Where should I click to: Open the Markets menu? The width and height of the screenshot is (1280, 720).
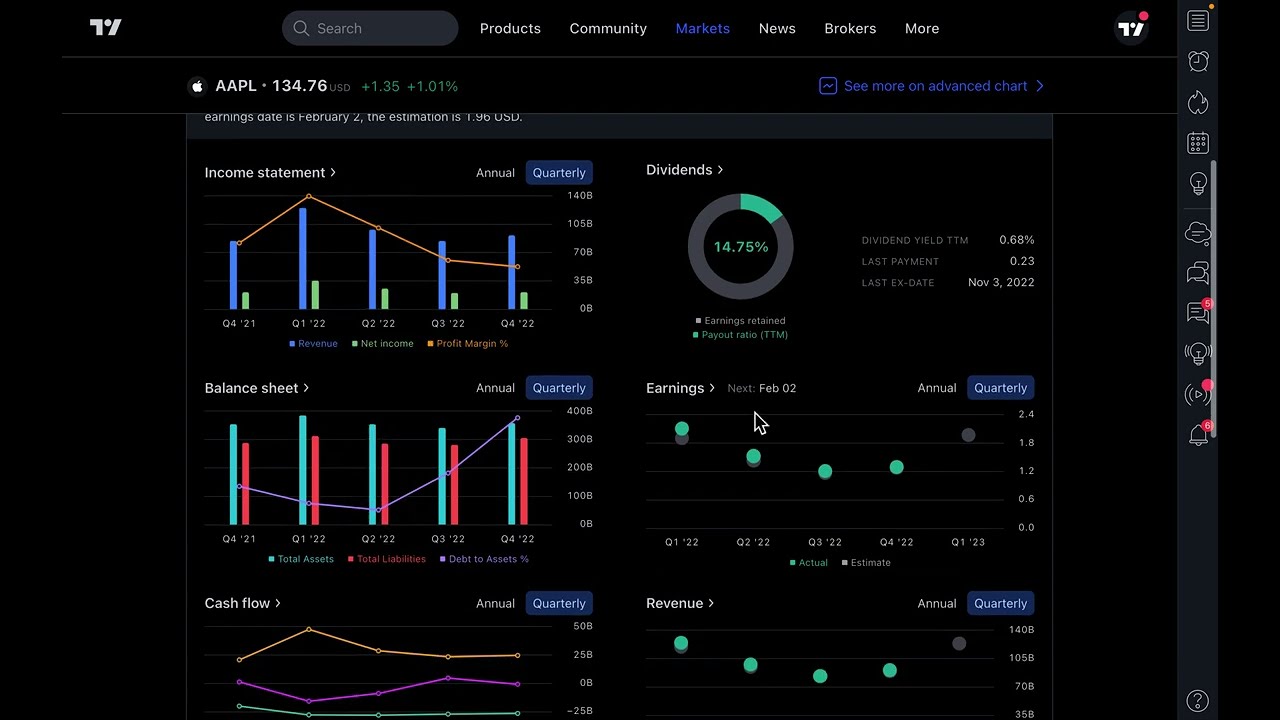coord(703,28)
